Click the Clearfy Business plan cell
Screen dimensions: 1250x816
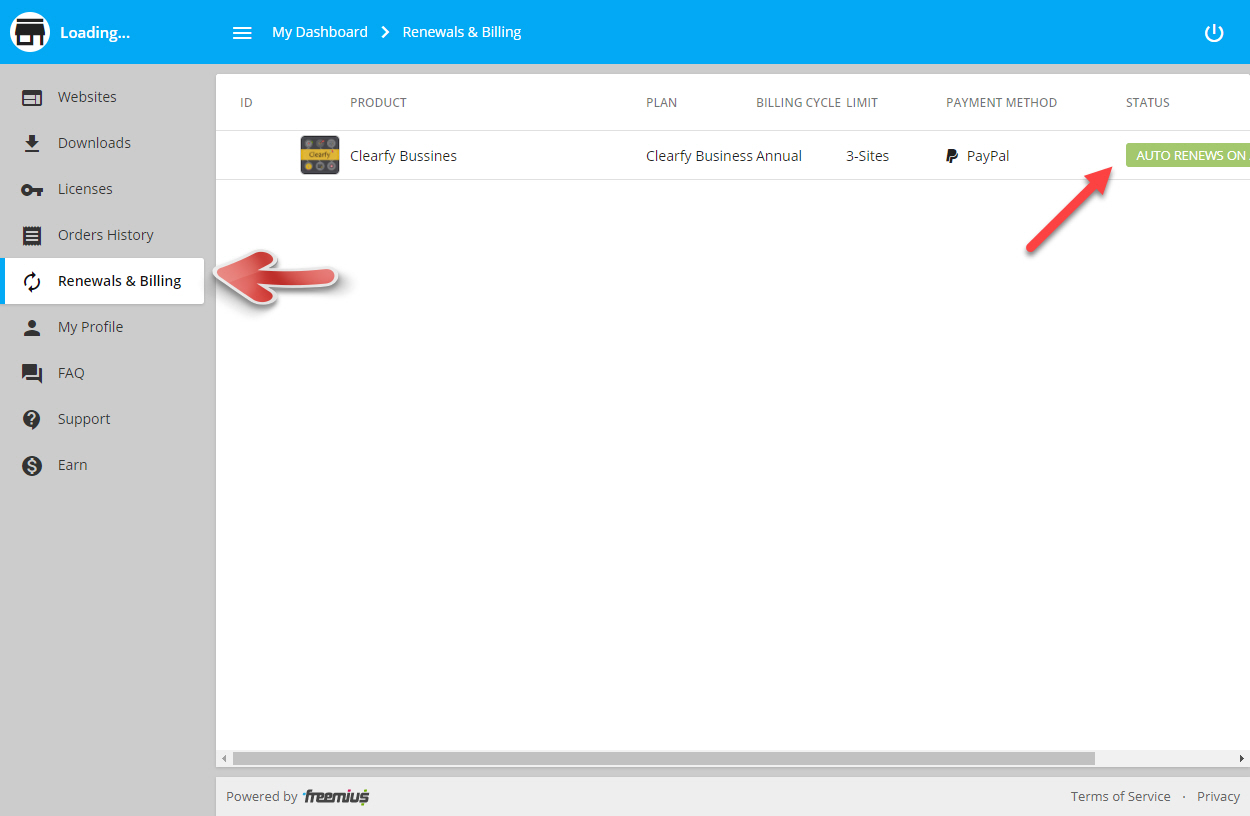click(x=699, y=156)
